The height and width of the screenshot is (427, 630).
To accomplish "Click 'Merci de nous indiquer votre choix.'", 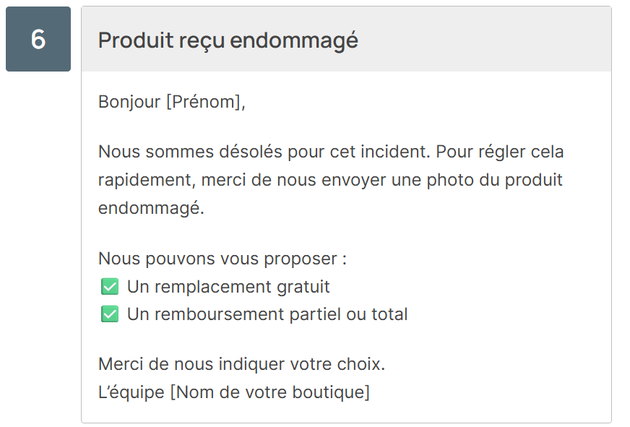I will 241,363.
